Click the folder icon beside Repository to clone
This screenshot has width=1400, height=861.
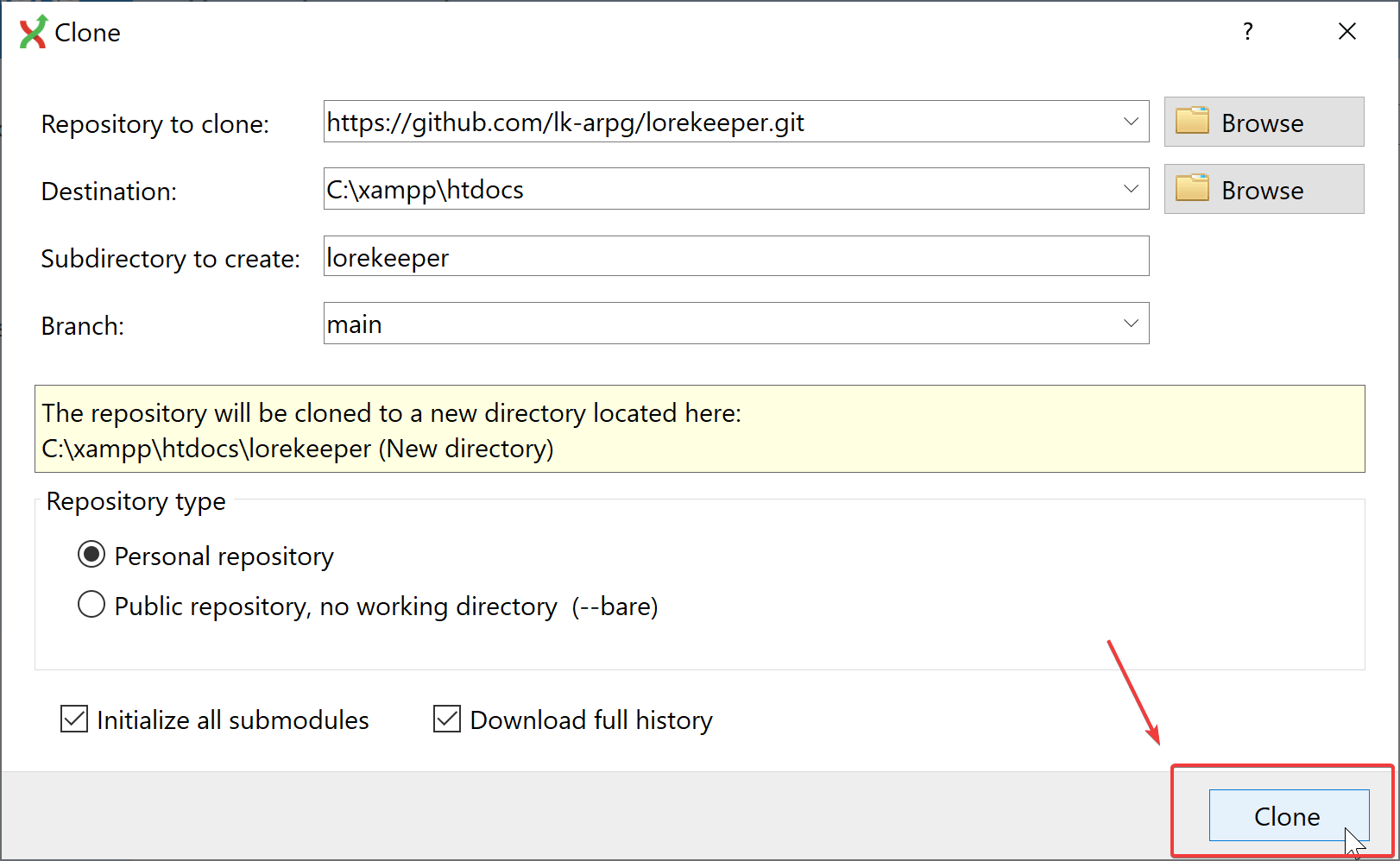(x=1192, y=122)
